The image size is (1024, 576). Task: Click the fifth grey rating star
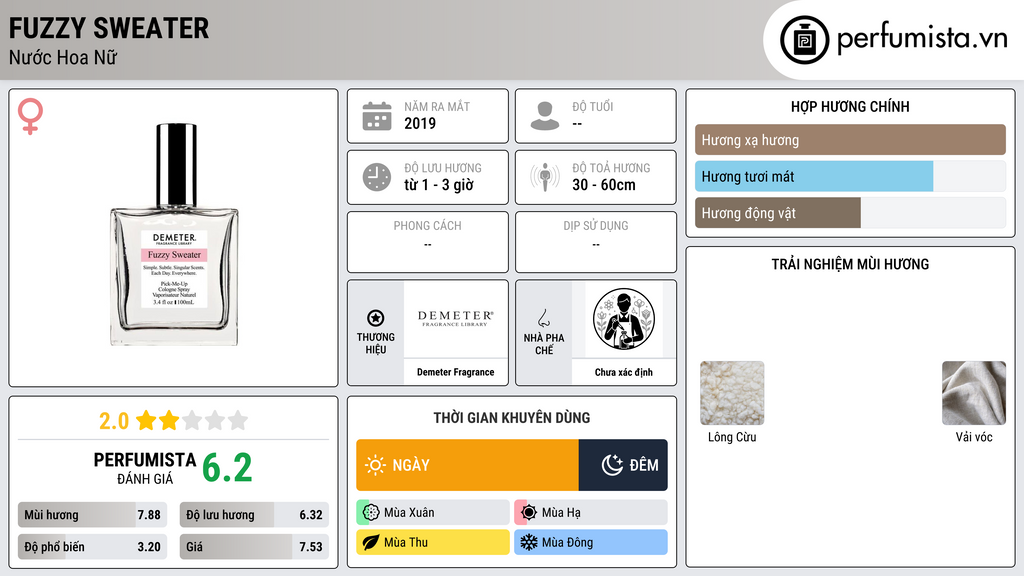pos(238,420)
